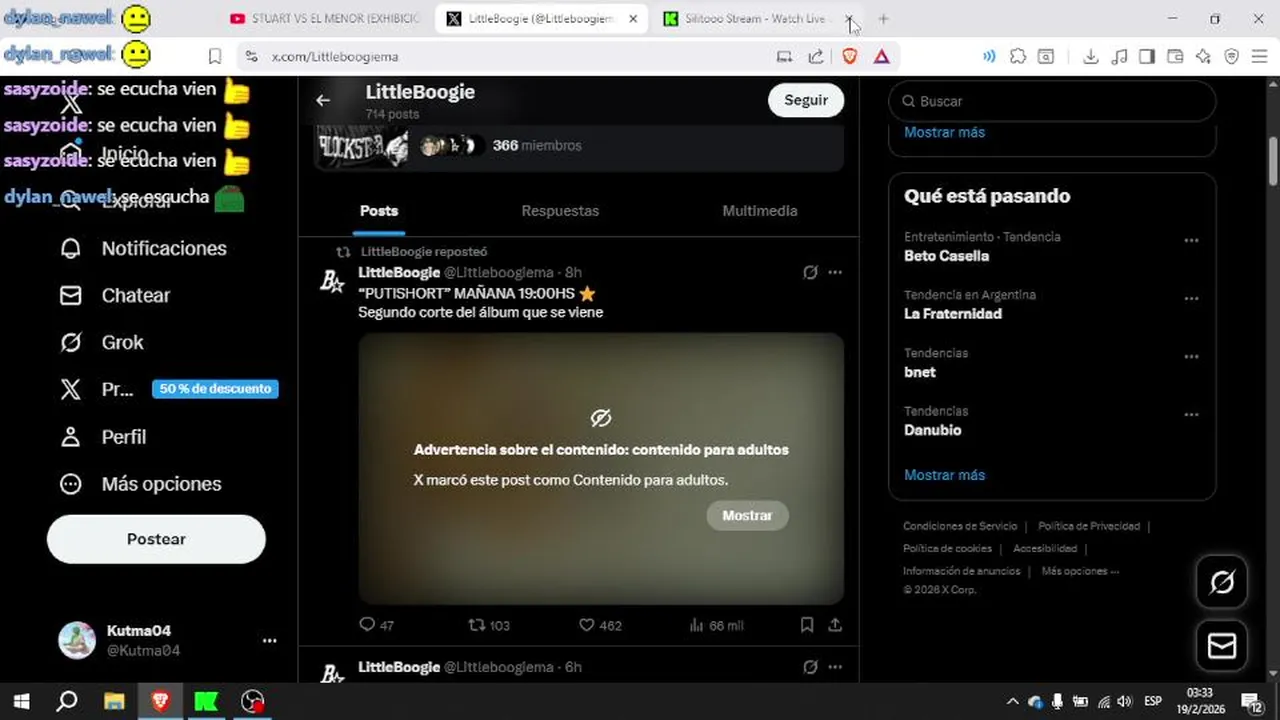Switch to the Posts tab
Viewport: 1280px width, 720px height.
click(379, 211)
